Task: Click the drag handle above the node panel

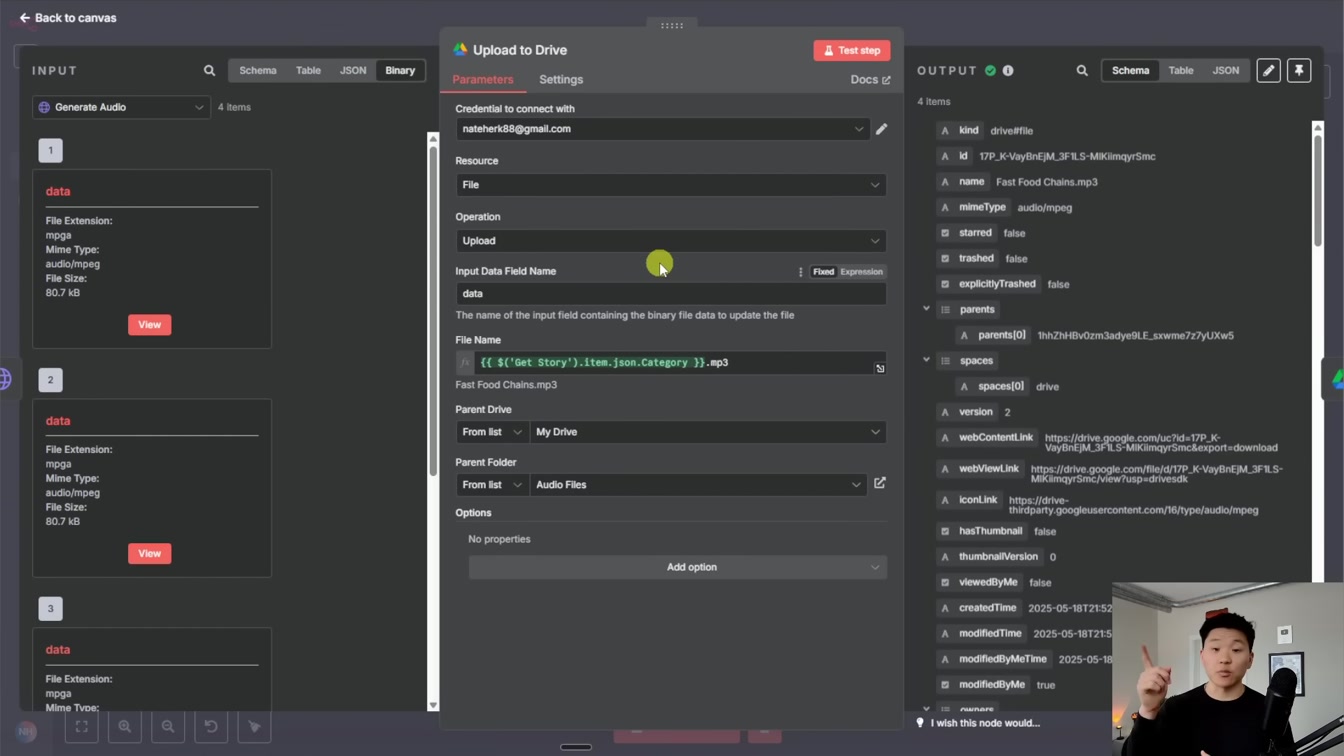Action: 672,25
